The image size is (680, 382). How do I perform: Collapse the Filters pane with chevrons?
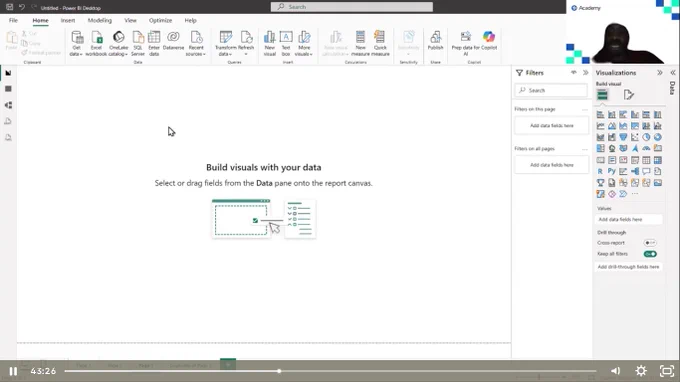pyautogui.click(x=585, y=72)
